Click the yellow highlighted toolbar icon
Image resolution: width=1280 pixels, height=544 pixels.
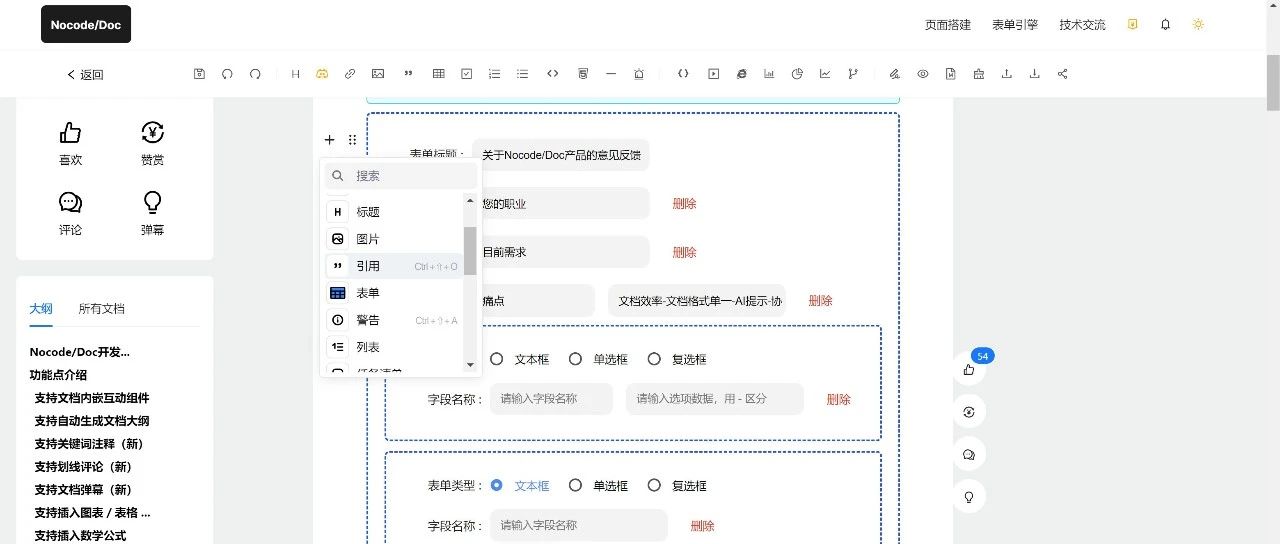[x=322, y=74]
